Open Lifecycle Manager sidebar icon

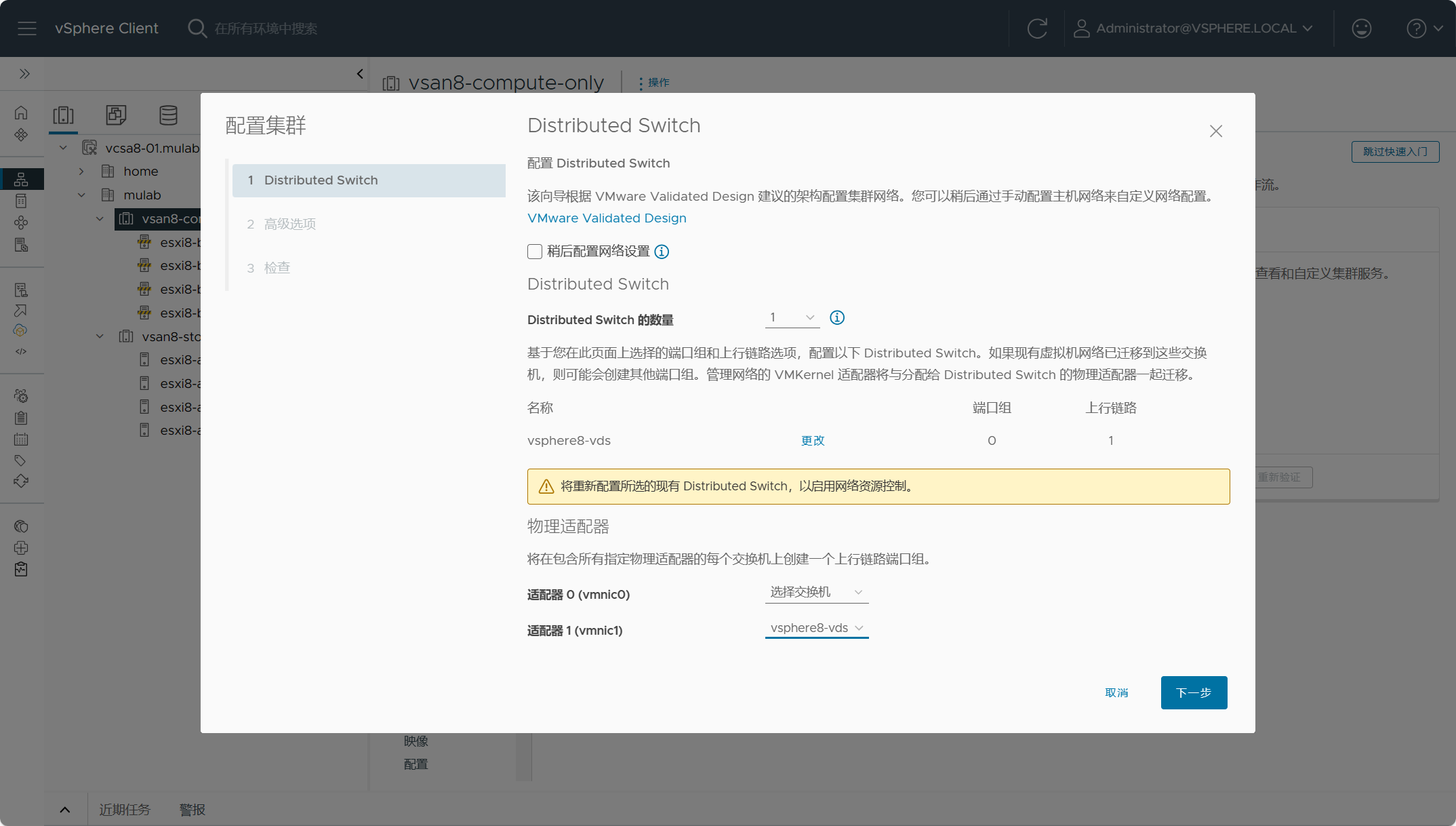point(21,481)
